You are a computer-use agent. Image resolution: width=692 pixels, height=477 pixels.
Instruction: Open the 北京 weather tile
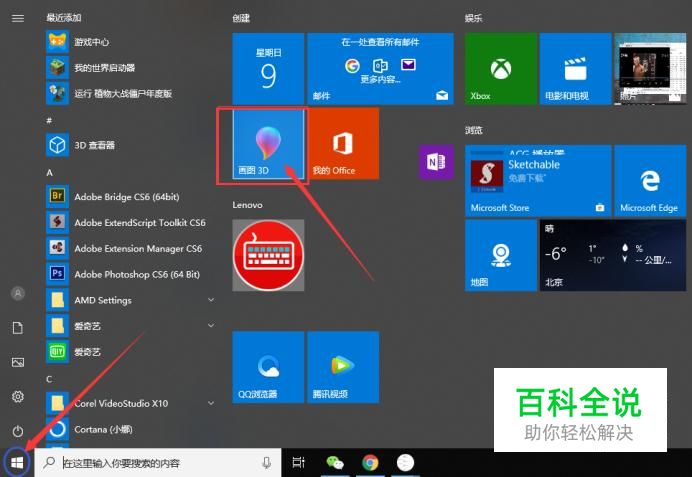(x=613, y=255)
